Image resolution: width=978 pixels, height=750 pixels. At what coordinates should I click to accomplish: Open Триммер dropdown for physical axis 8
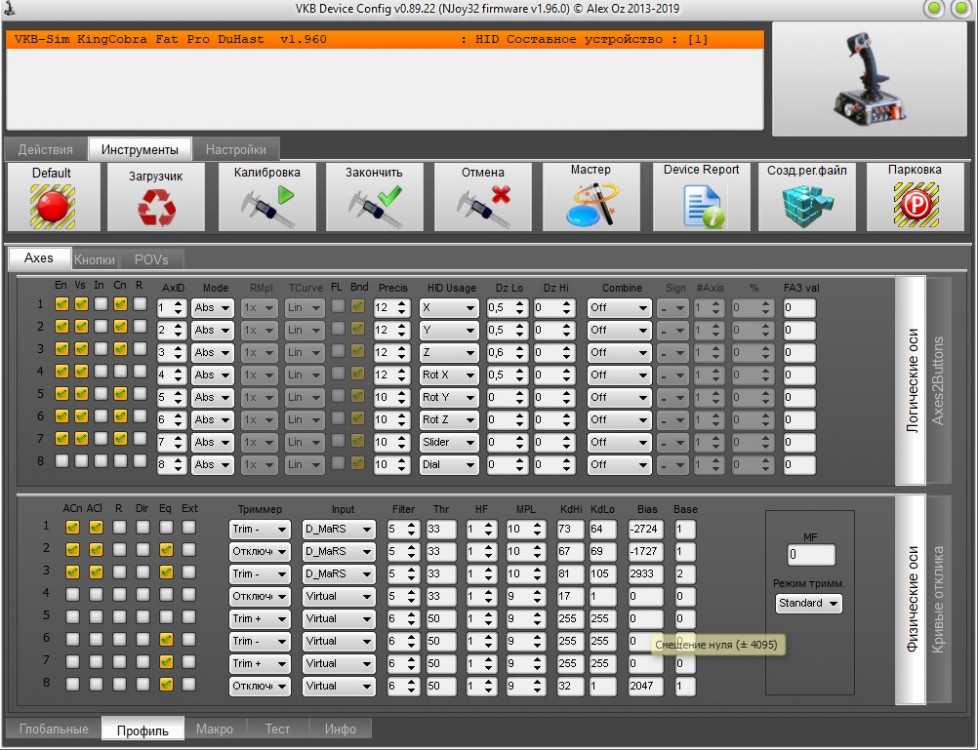click(x=259, y=686)
